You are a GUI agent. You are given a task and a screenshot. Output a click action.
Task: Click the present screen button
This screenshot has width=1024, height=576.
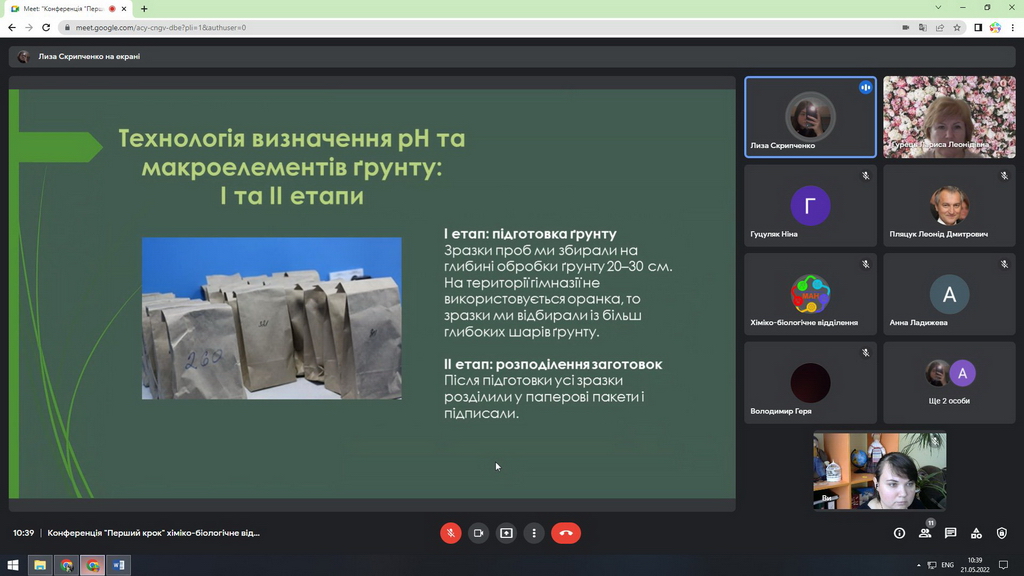(x=506, y=533)
